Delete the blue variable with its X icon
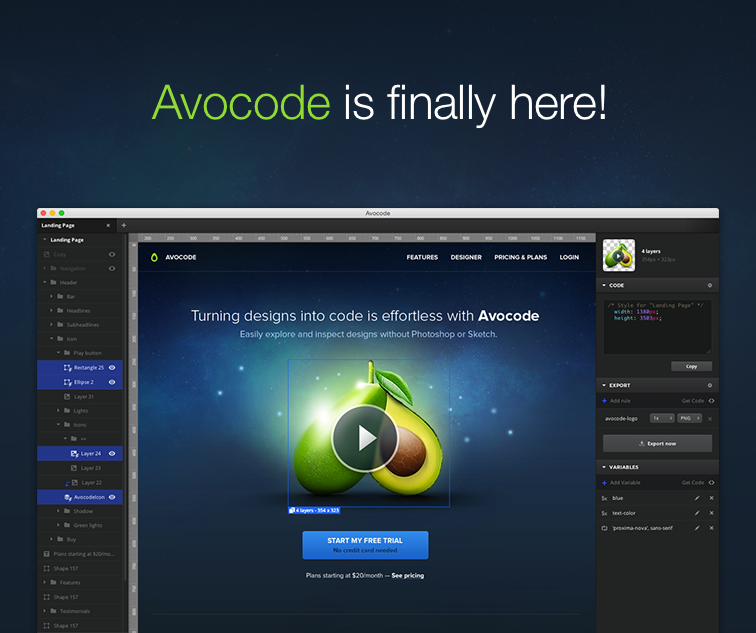 (x=711, y=498)
